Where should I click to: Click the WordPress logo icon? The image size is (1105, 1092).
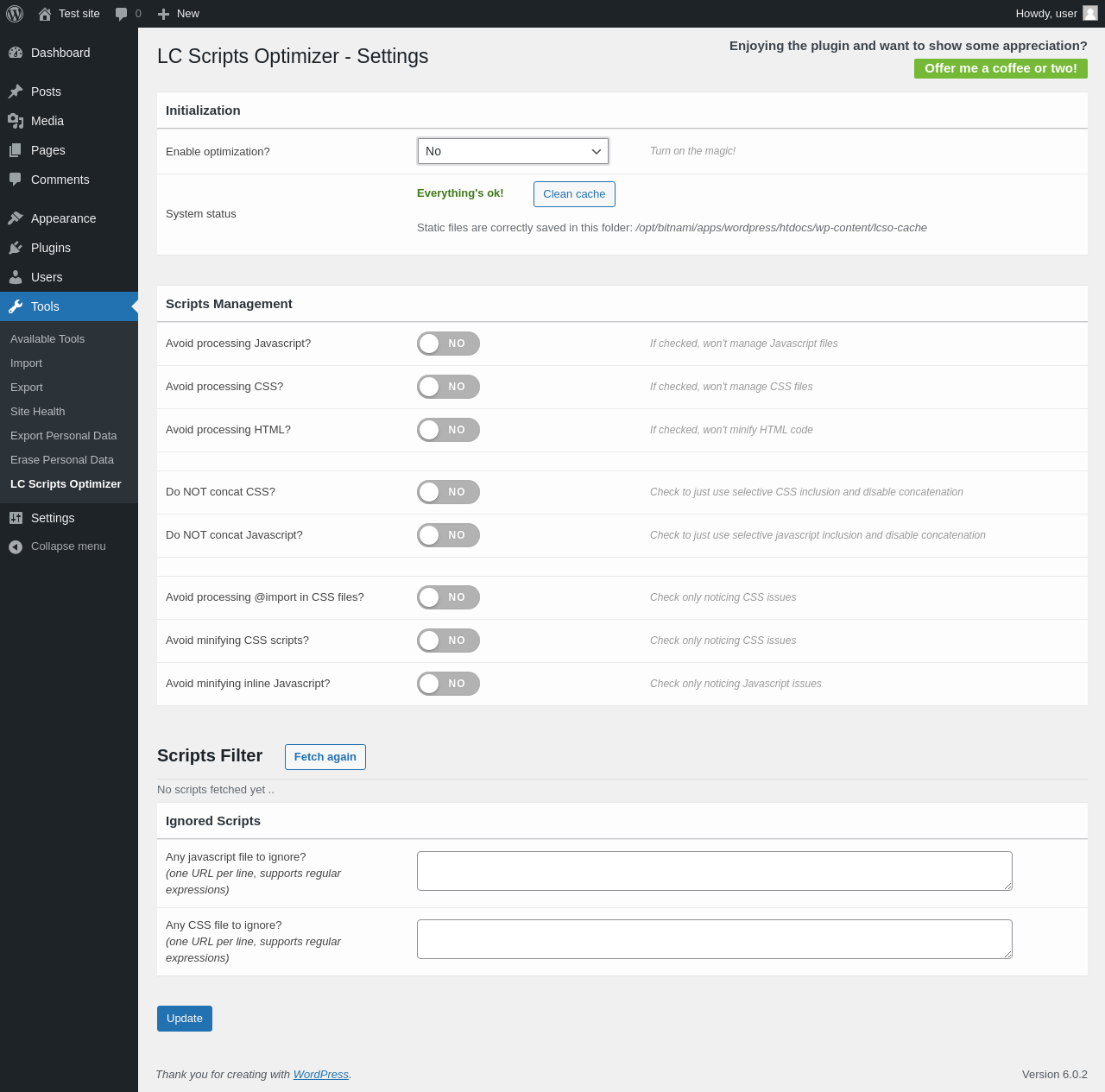(x=15, y=14)
